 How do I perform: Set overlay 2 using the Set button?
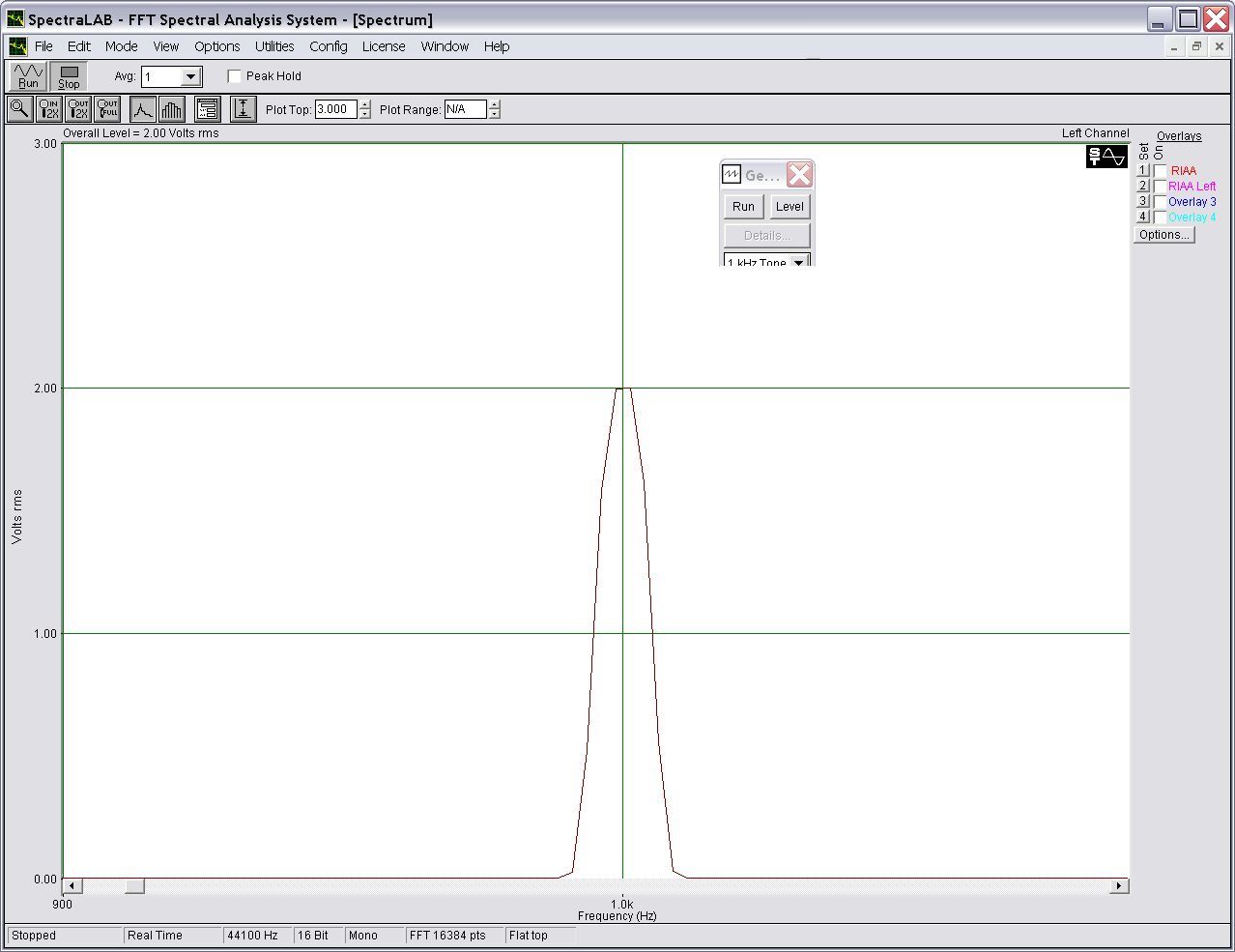click(x=1142, y=187)
